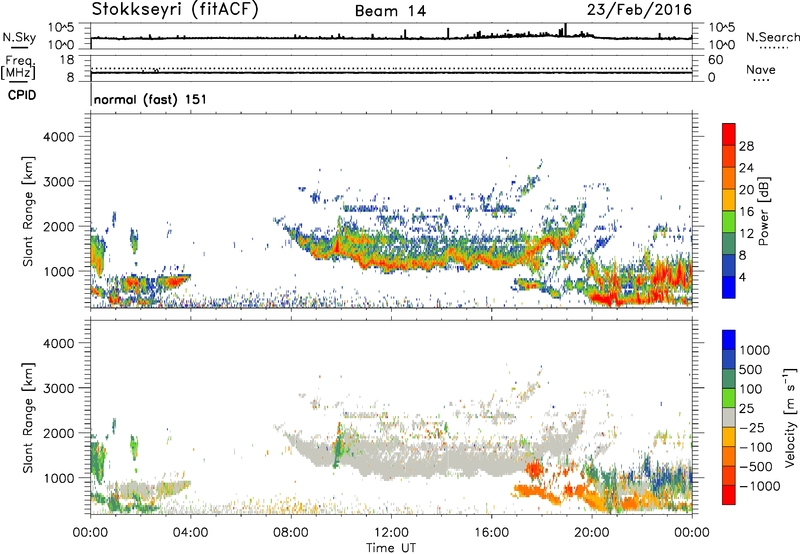The width and height of the screenshot is (800, 554).
Task: Select the '3000' tick on power panel axis
Action: click(58, 182)
